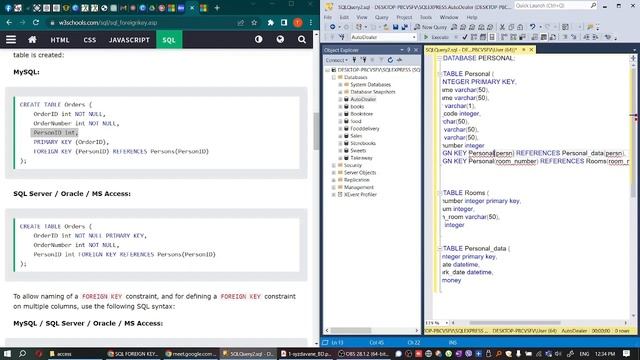This screenshot has height=360, width=640.
Task: Expand the Bookstore database node
Action: [340, 114]
